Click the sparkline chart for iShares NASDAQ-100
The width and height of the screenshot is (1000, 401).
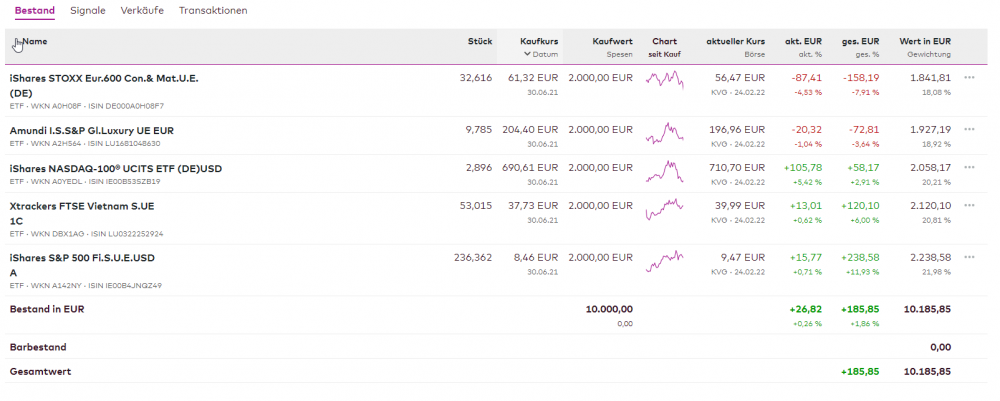(x=663, y=173)
